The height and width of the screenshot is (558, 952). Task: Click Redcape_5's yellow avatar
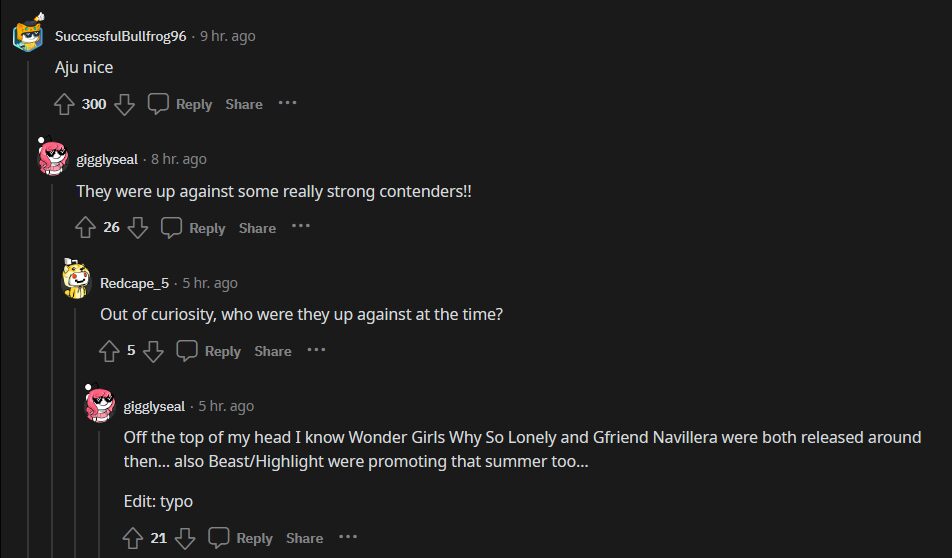pyautogui.click(x=76, y=282)
